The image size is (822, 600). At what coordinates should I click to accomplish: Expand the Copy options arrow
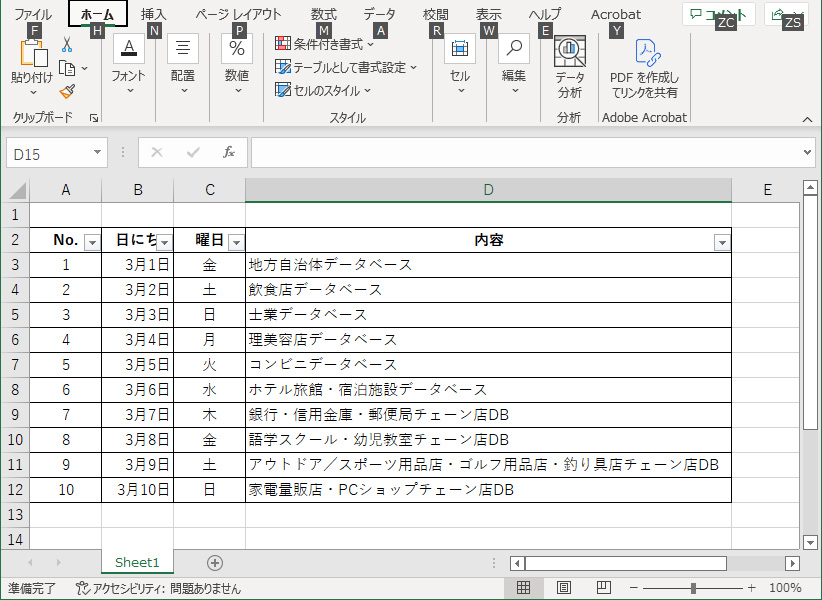click(84, 68)
